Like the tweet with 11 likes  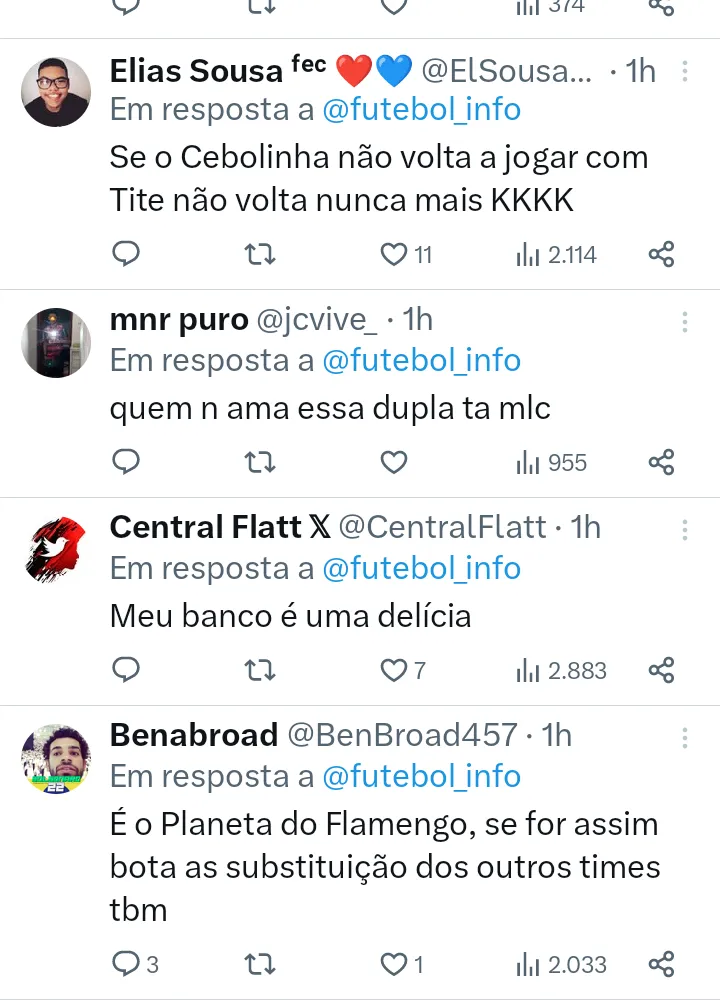pyautogui.click(x=395, y=254)
